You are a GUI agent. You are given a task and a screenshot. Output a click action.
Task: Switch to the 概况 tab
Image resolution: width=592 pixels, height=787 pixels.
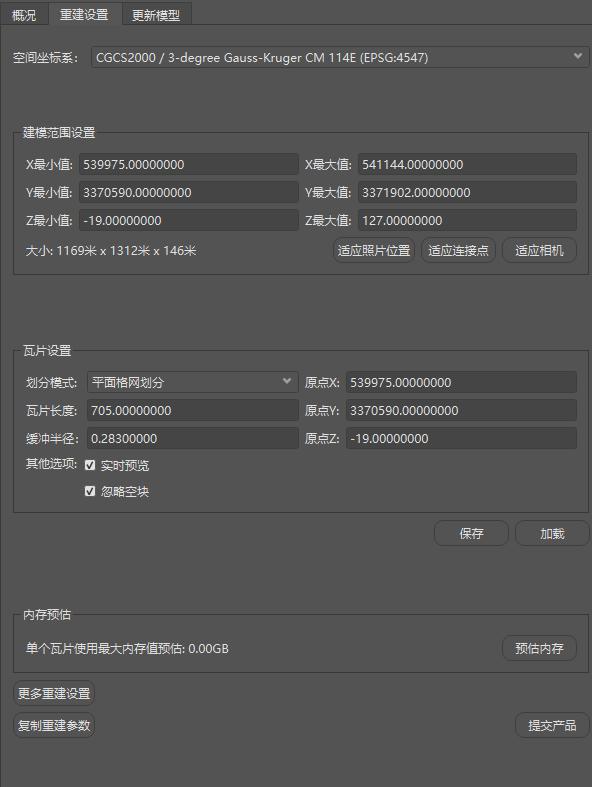click(x=24, y=15)
